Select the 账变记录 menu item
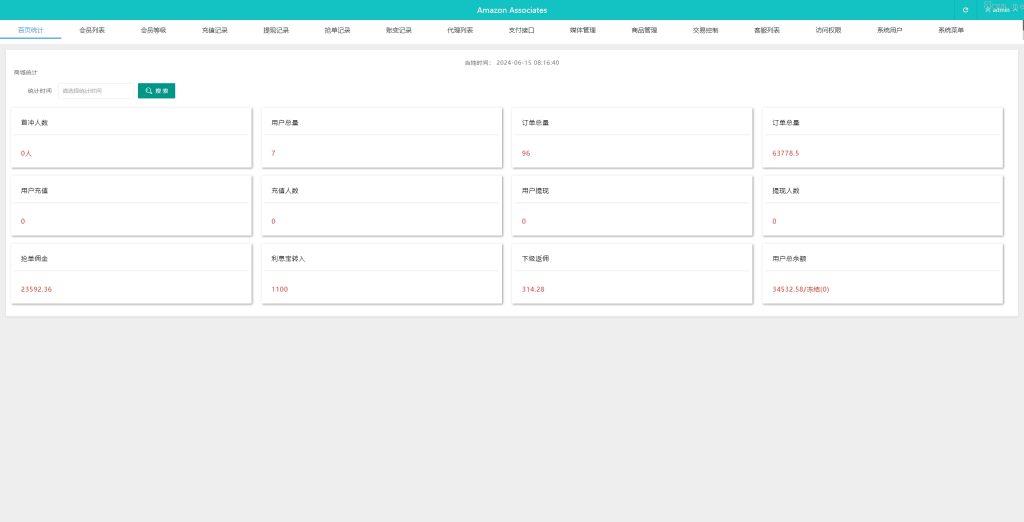 click(398, 31)
